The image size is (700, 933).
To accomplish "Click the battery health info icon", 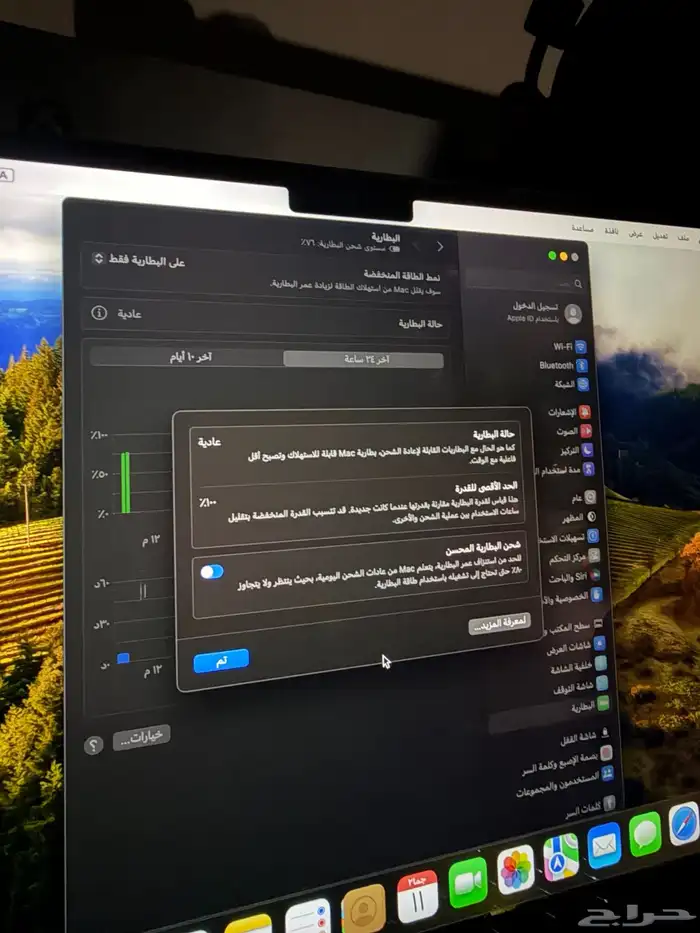I will [x=99, y=312].
